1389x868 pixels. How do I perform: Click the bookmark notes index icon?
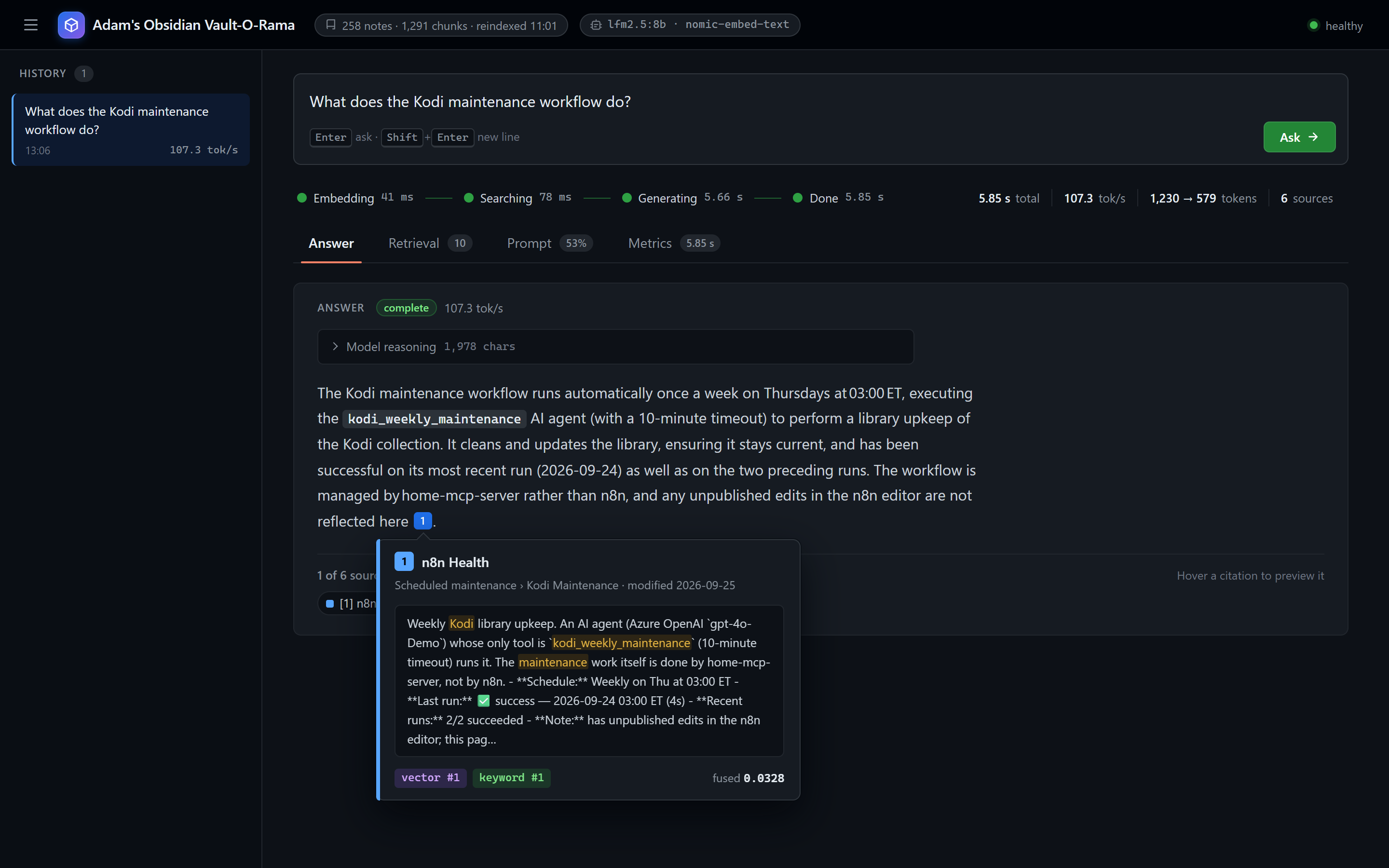pos(330,25)
